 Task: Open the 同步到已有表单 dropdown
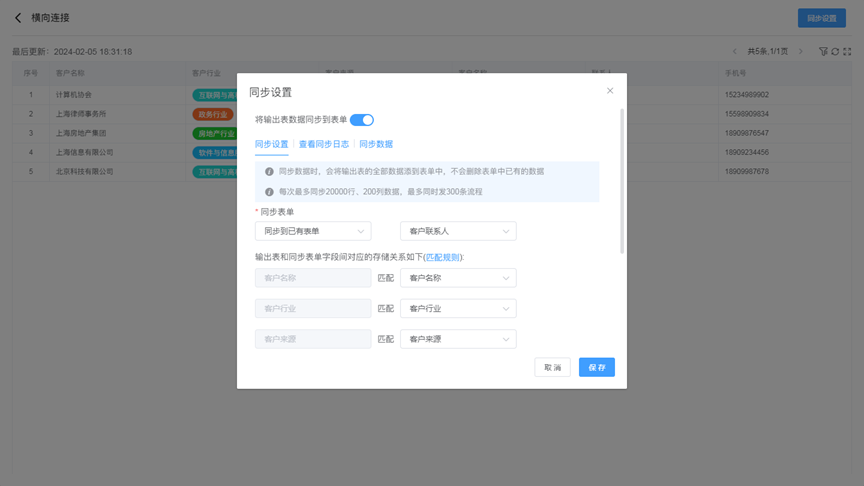pyautogui.click(x=313, y=231)
